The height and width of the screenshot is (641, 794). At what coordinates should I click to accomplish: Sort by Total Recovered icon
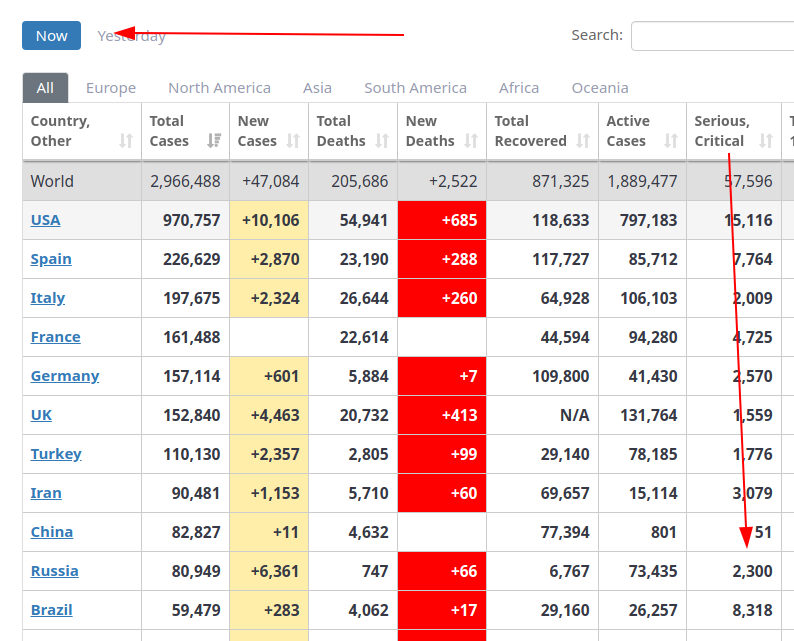pos(583,141)
